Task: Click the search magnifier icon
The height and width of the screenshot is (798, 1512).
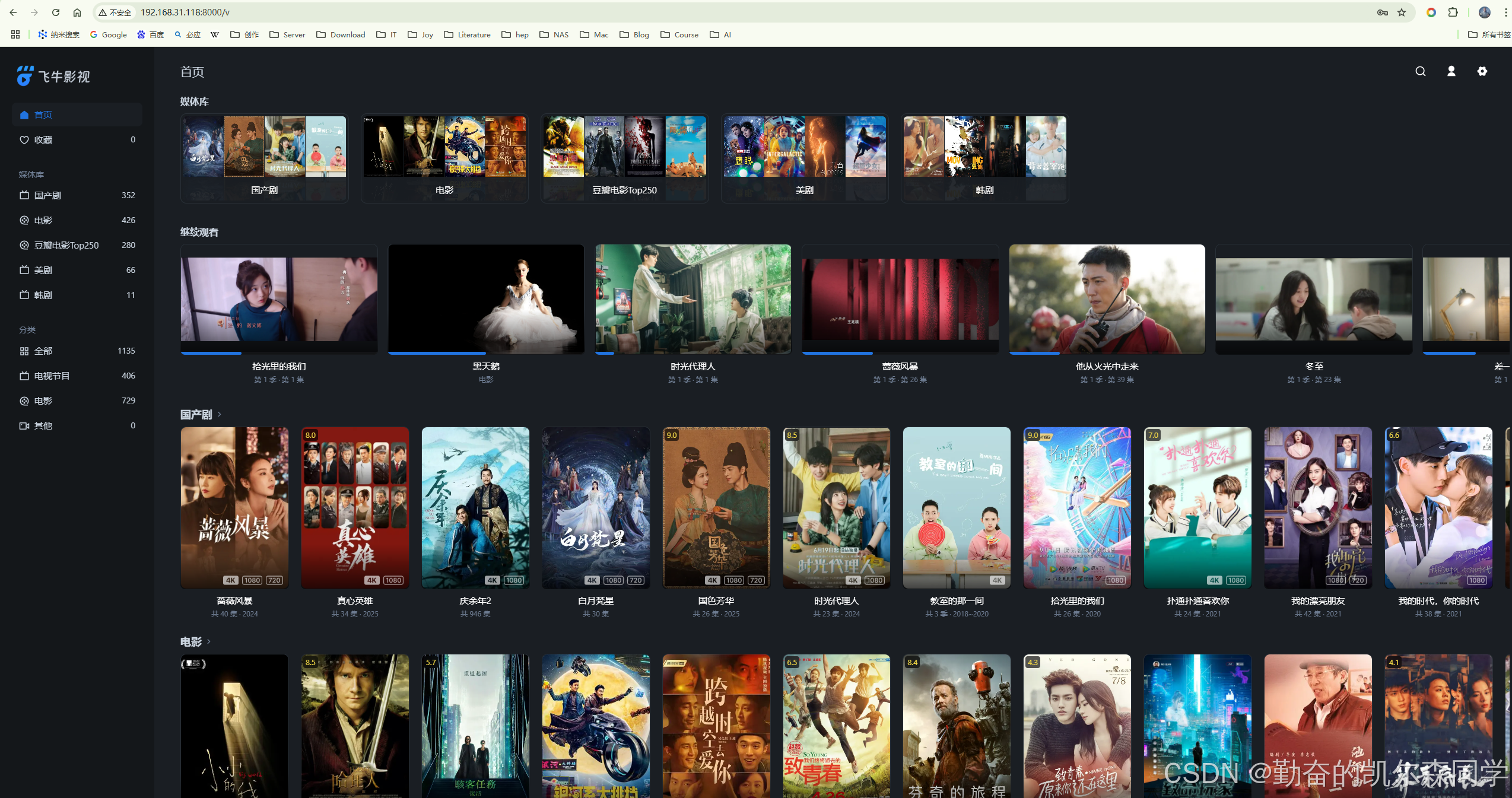Action: [1420, 71]
